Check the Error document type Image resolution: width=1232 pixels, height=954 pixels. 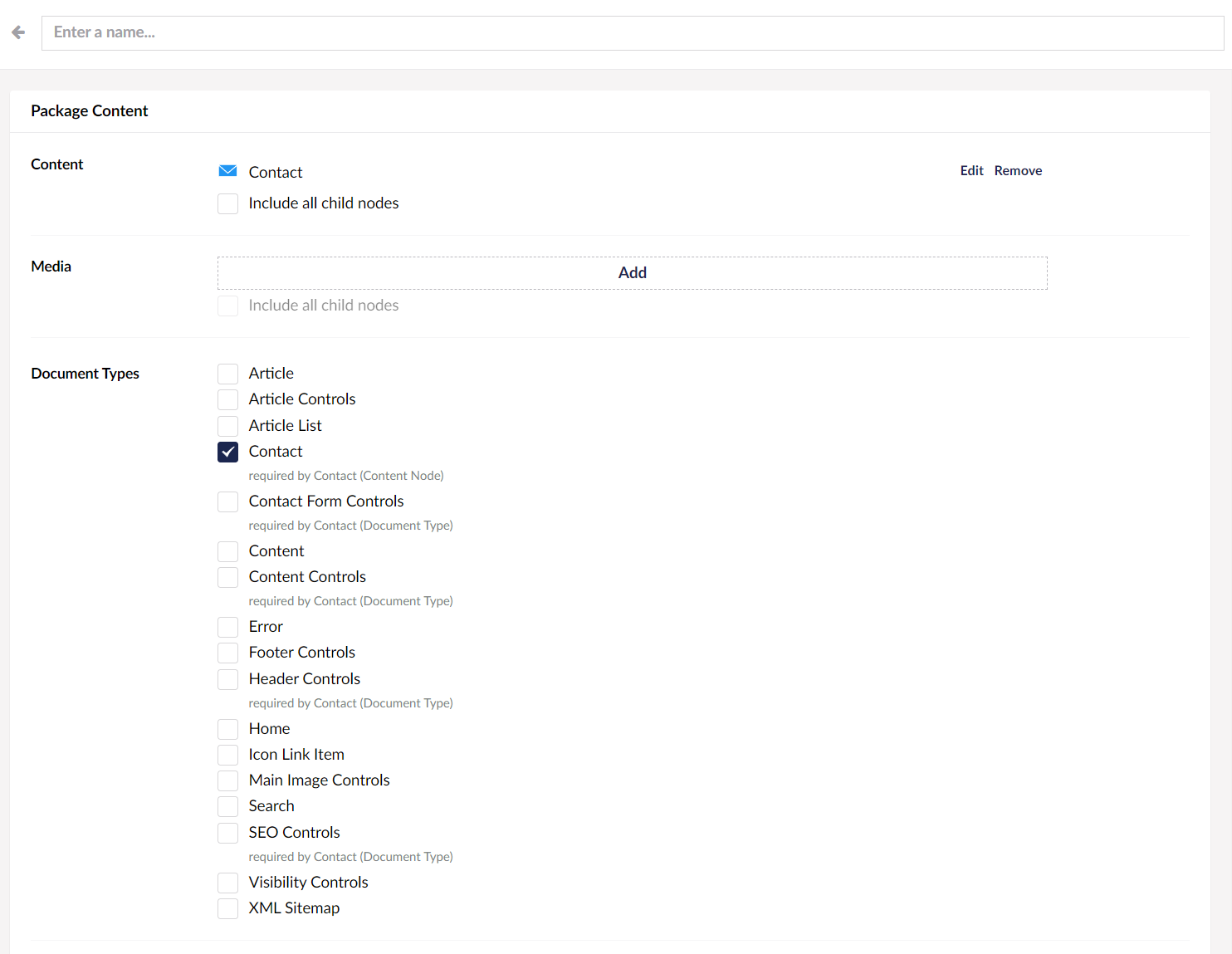point(227,627)
